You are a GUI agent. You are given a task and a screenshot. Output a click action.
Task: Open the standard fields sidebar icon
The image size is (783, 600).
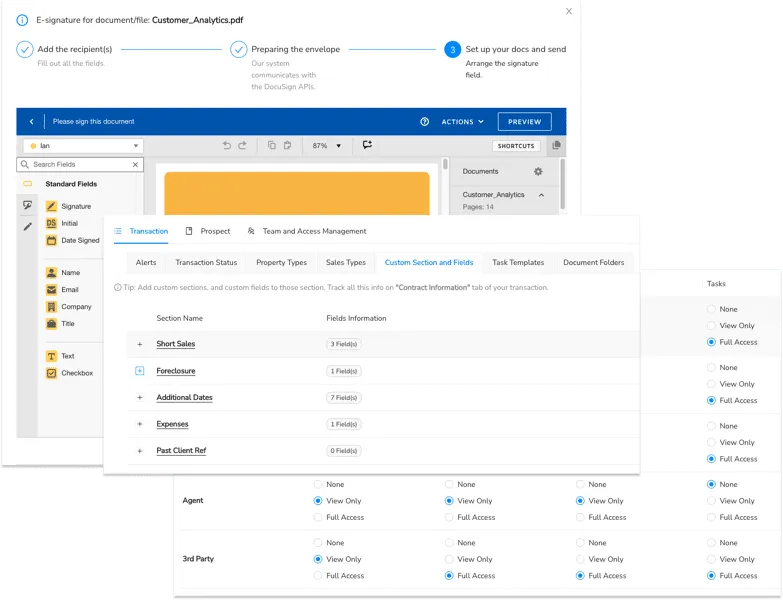(27, 184)
